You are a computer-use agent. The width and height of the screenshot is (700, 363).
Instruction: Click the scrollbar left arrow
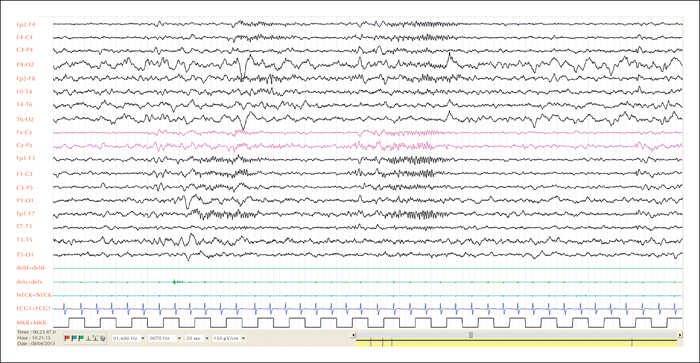(x=354, y=335)
